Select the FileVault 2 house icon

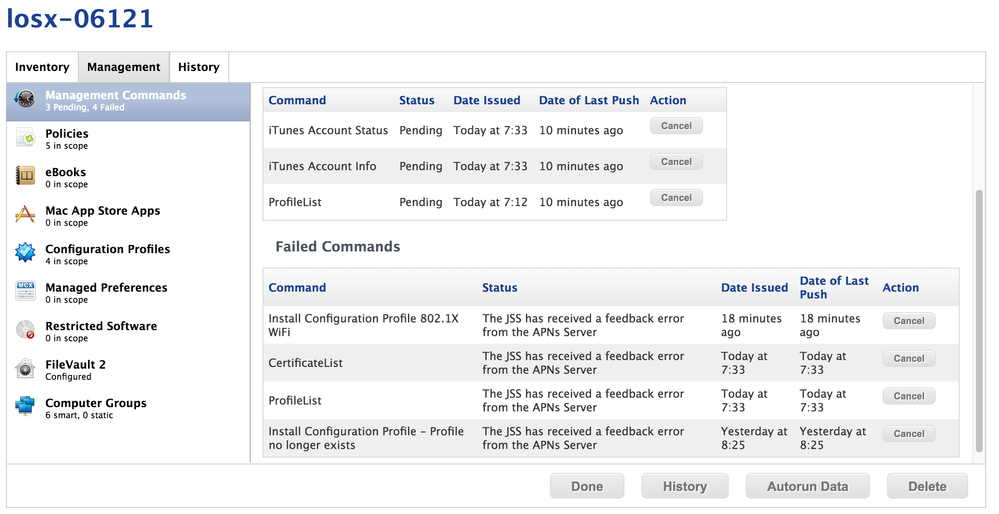tap(25, 368)
